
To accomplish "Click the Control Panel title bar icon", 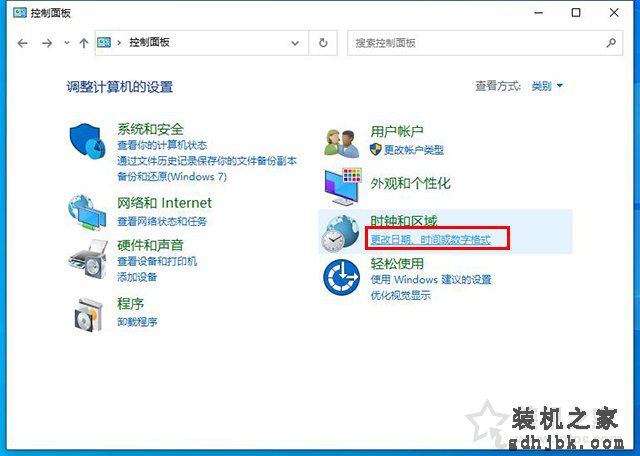I will (20, 13).
